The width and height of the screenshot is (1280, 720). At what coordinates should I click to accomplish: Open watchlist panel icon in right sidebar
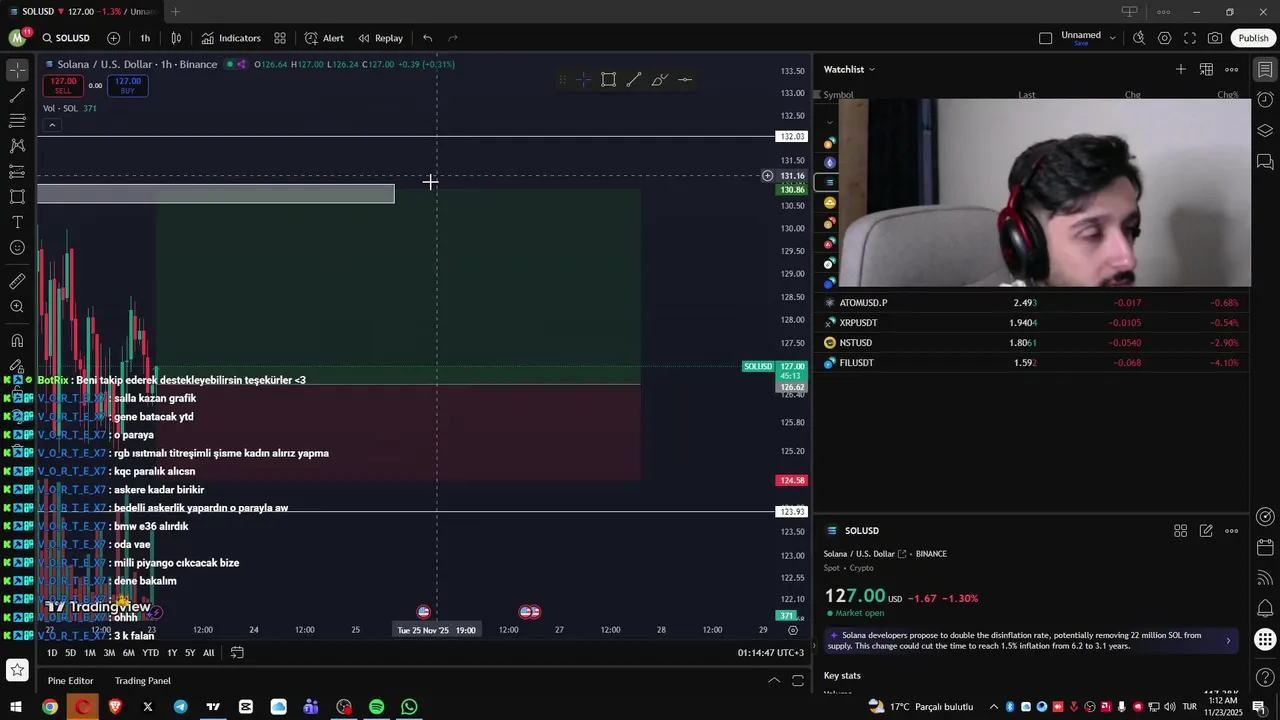[x=1265, y=70]
